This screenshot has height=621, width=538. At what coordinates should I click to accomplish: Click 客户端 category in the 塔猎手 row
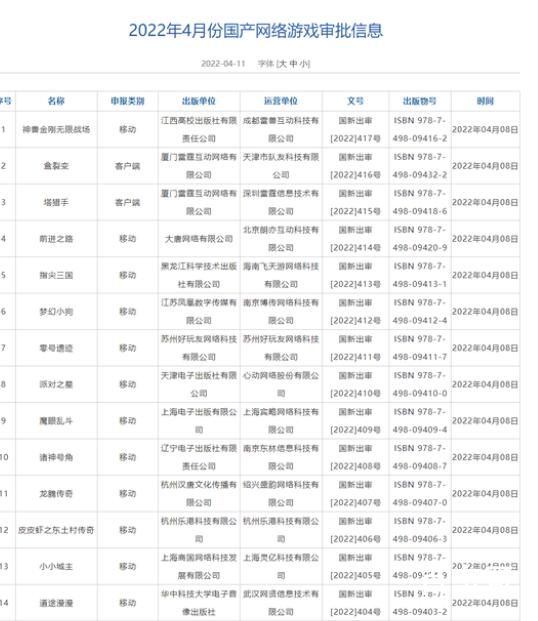(128, 202)
